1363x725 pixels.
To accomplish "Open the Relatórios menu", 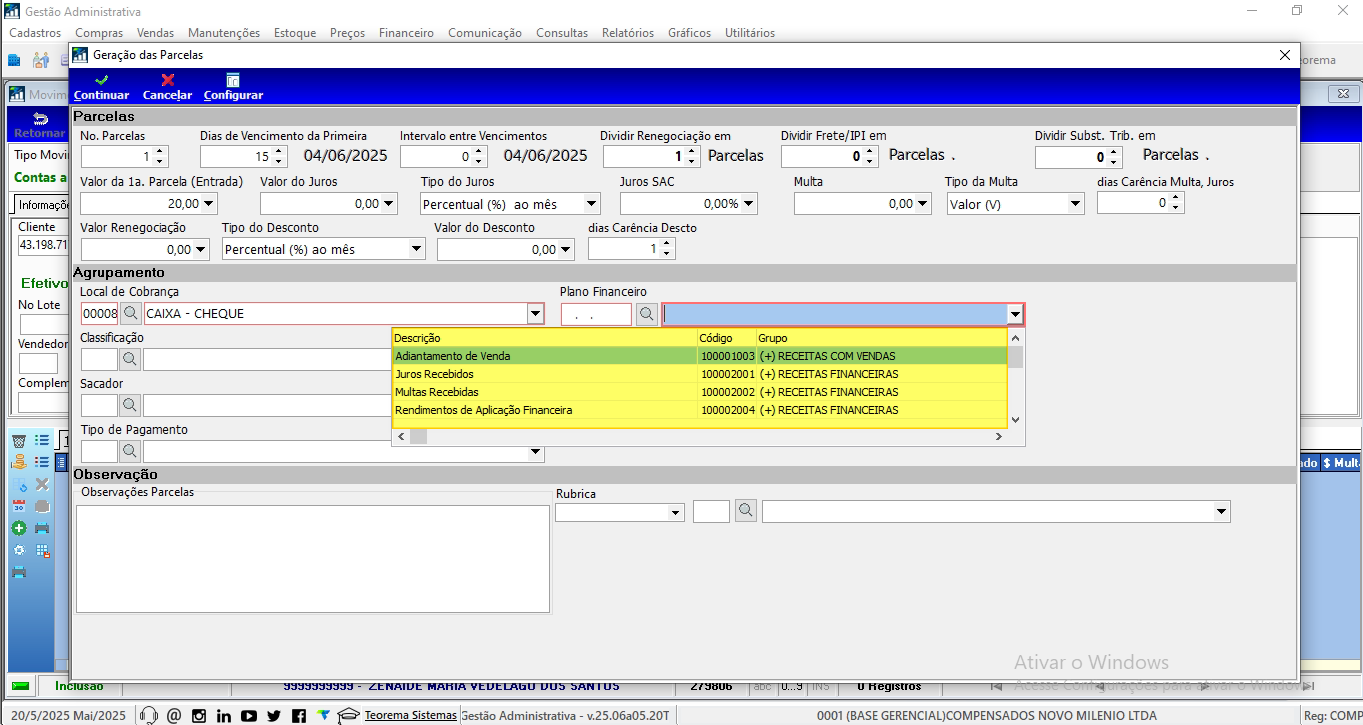I will (x=628, y=33).
